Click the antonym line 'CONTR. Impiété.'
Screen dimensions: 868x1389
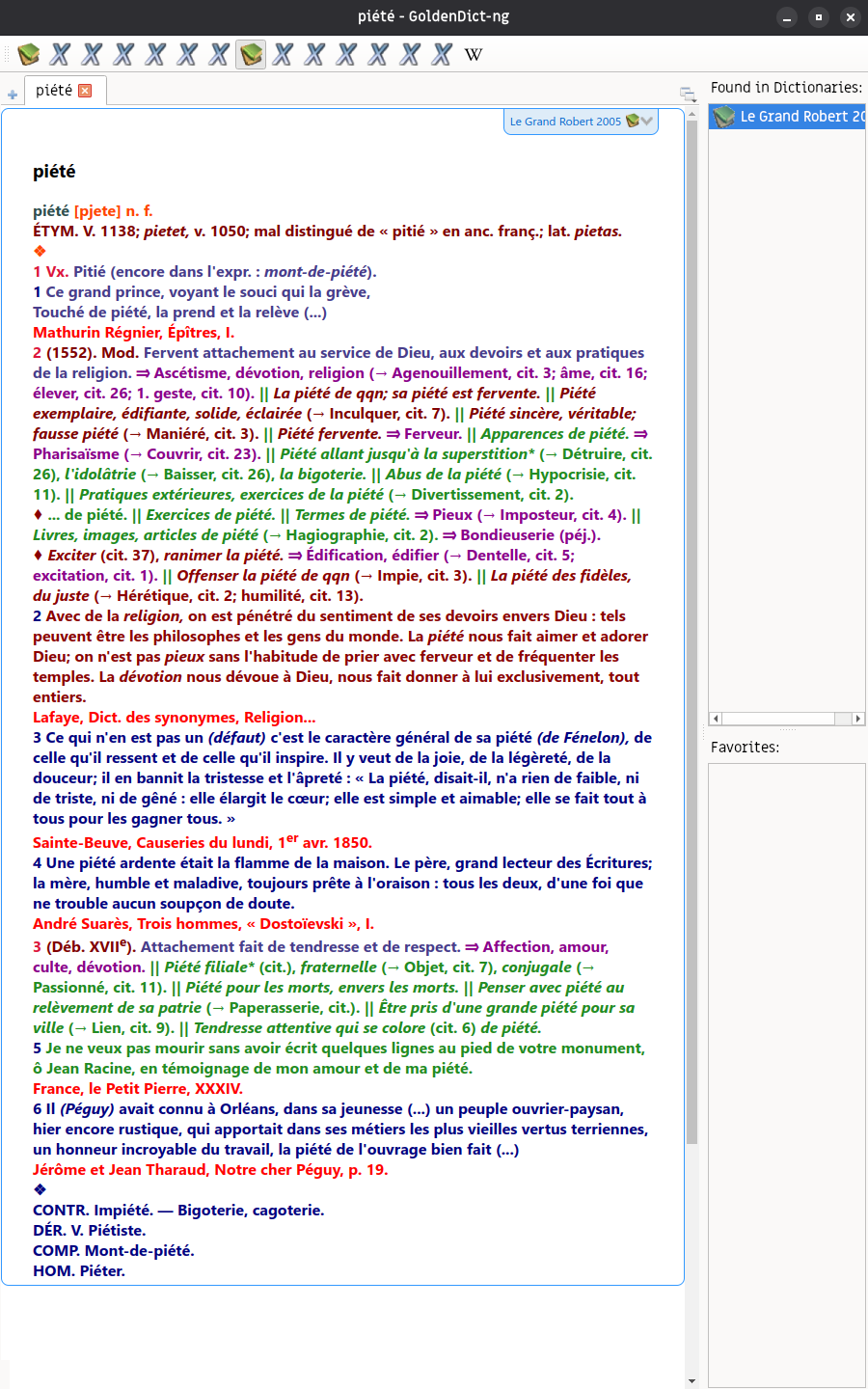click(x=93, y=1211)
